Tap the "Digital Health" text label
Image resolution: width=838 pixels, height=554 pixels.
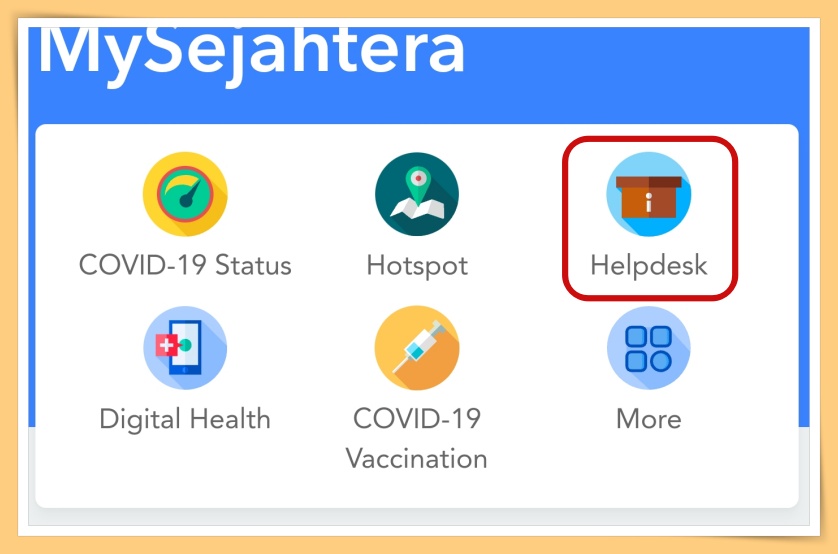point(185,419)
